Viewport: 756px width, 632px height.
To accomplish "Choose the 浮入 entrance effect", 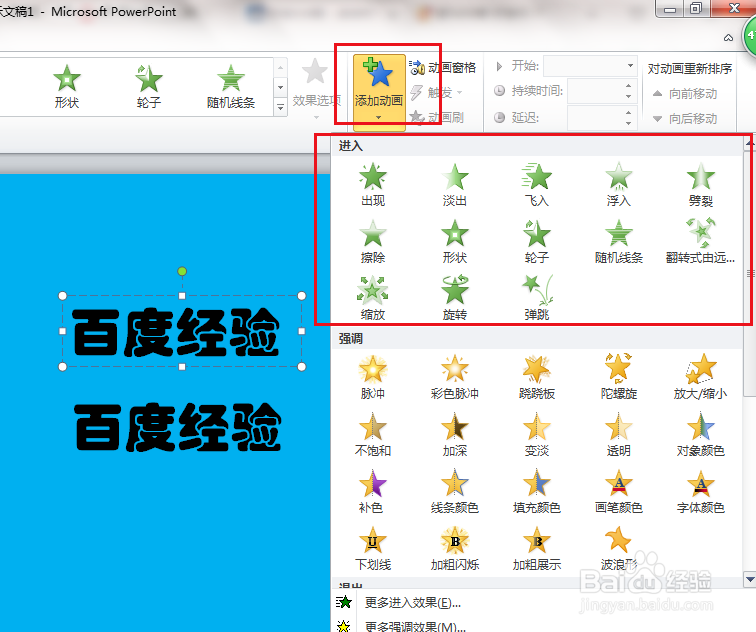I will [x=619, y=185].
